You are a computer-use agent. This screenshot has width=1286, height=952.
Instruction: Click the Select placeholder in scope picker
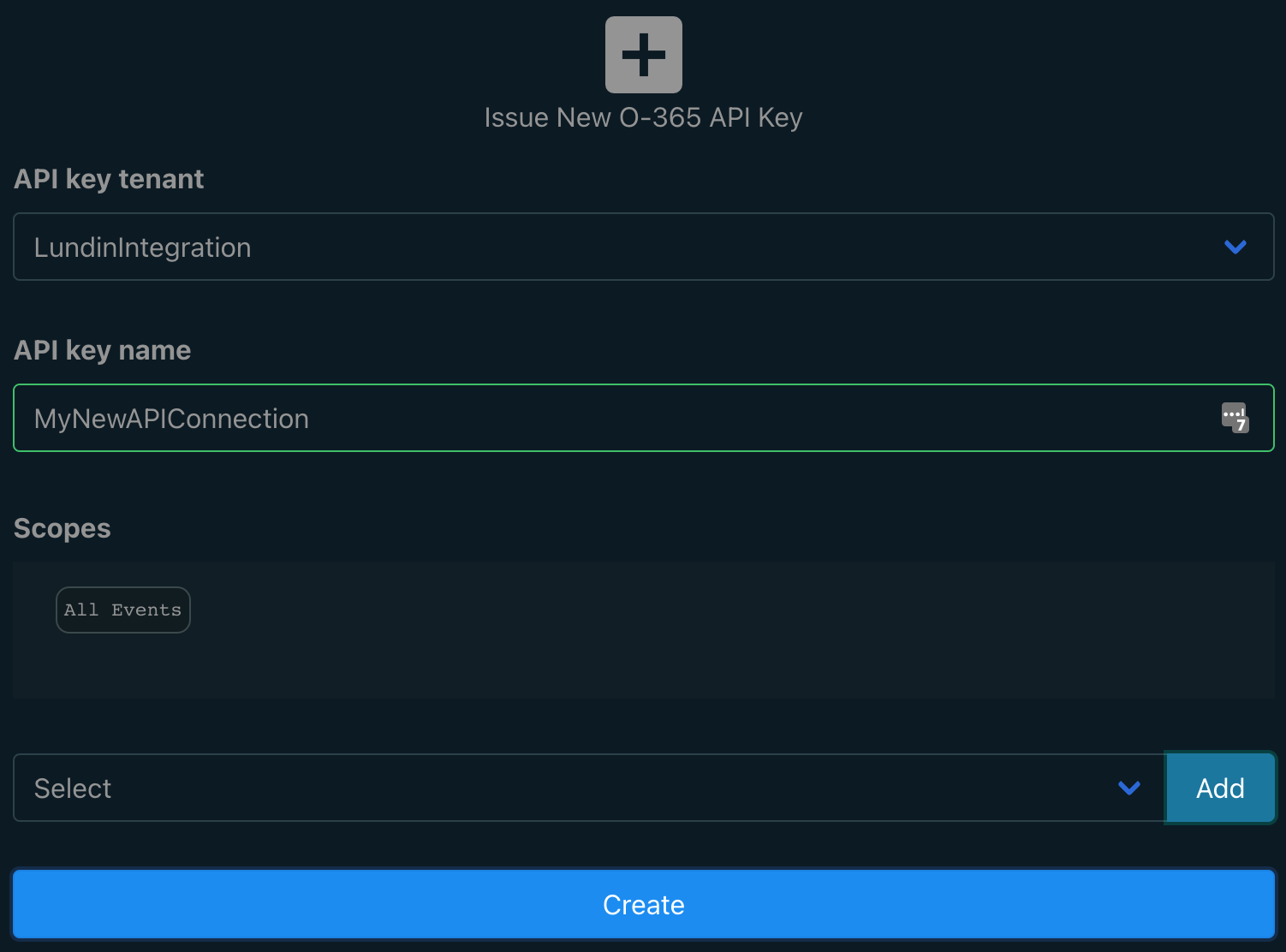coord(73,788)
